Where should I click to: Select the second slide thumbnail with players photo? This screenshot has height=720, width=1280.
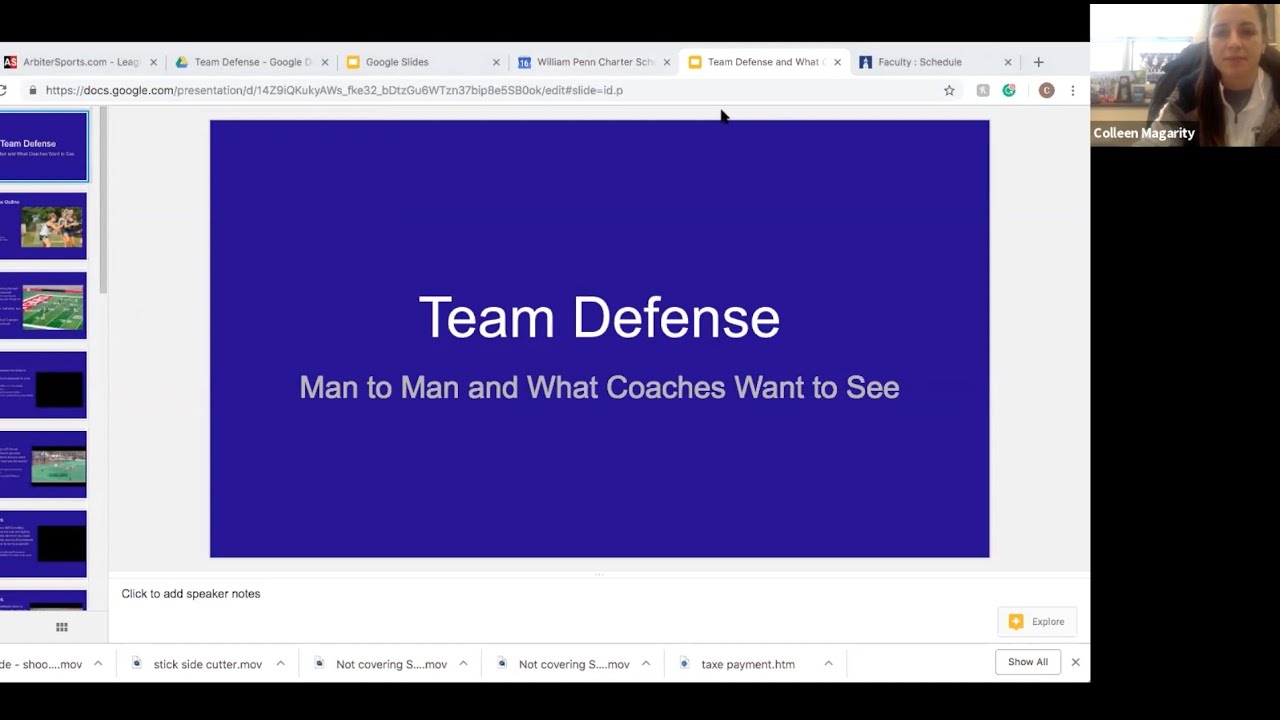(43, 226)
